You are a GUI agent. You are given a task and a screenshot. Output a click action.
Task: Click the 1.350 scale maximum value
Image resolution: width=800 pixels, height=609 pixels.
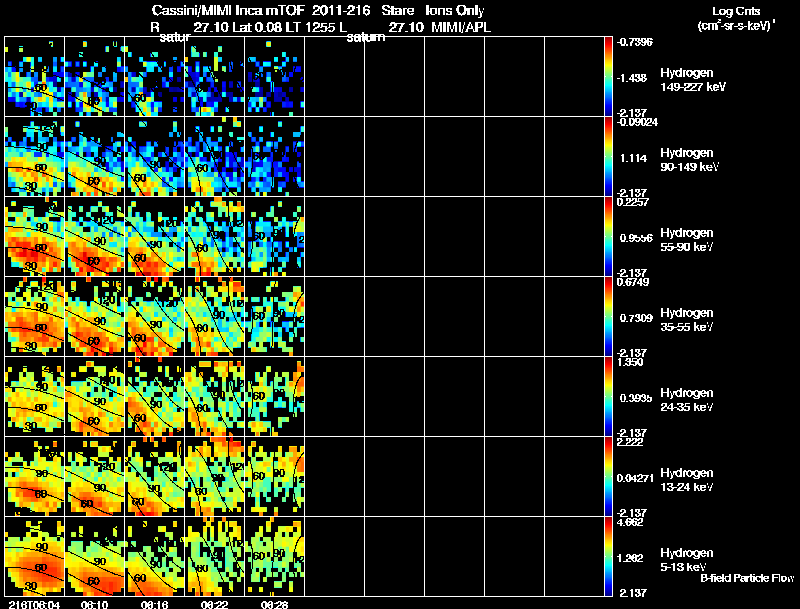[x=630, y=362]
